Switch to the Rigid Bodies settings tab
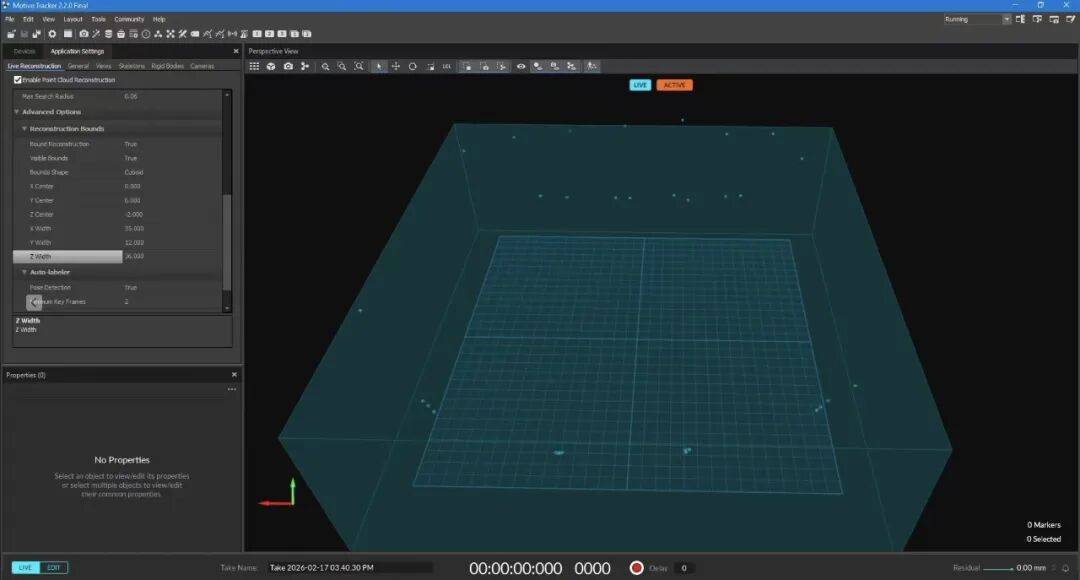Screen dimensions: 1080x580 [x=167, y=66]
